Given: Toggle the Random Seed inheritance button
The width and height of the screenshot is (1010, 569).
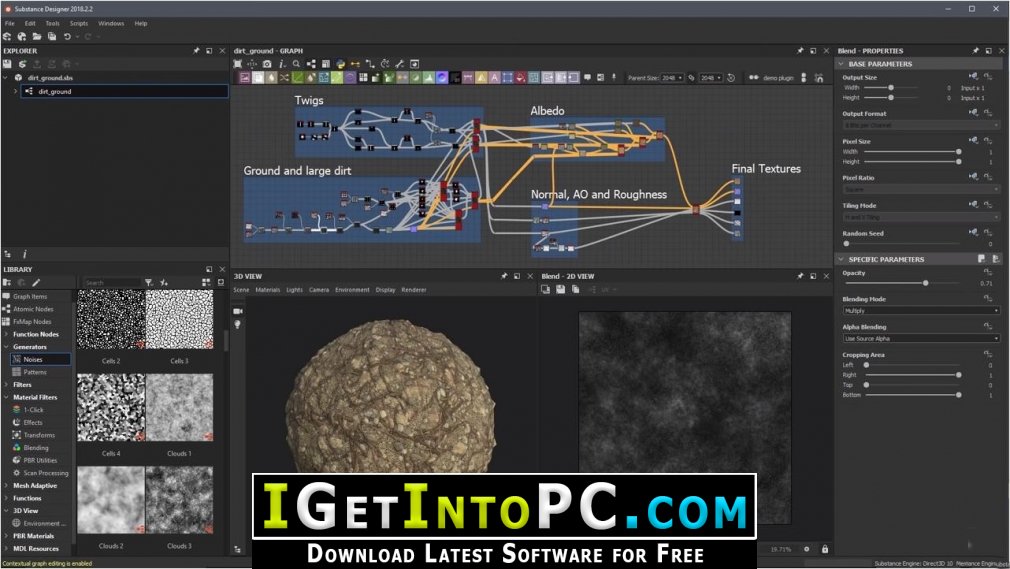Looking at the screenshot, I should [973, 233].
